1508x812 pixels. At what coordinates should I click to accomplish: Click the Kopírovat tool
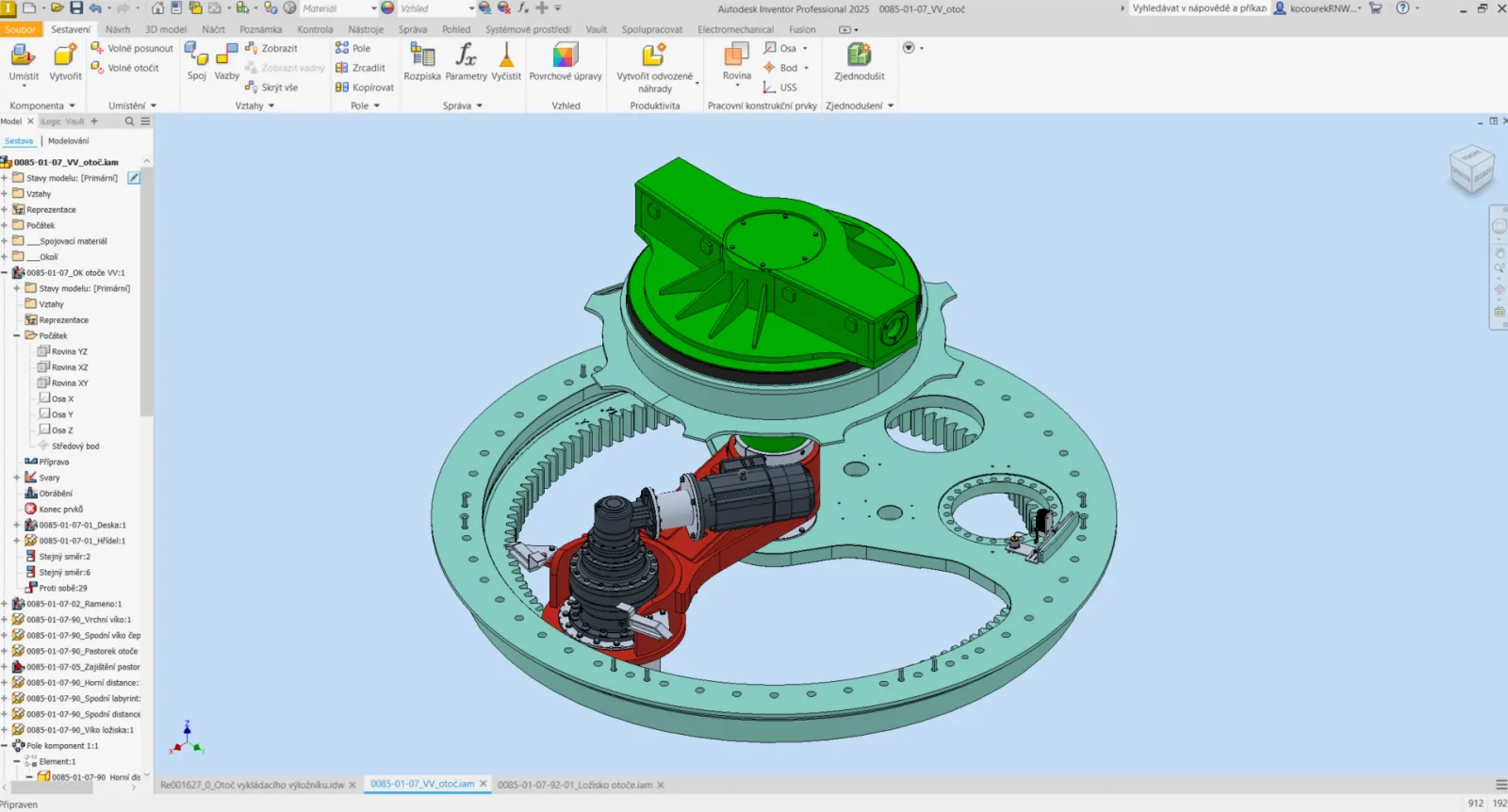[365, 88]
